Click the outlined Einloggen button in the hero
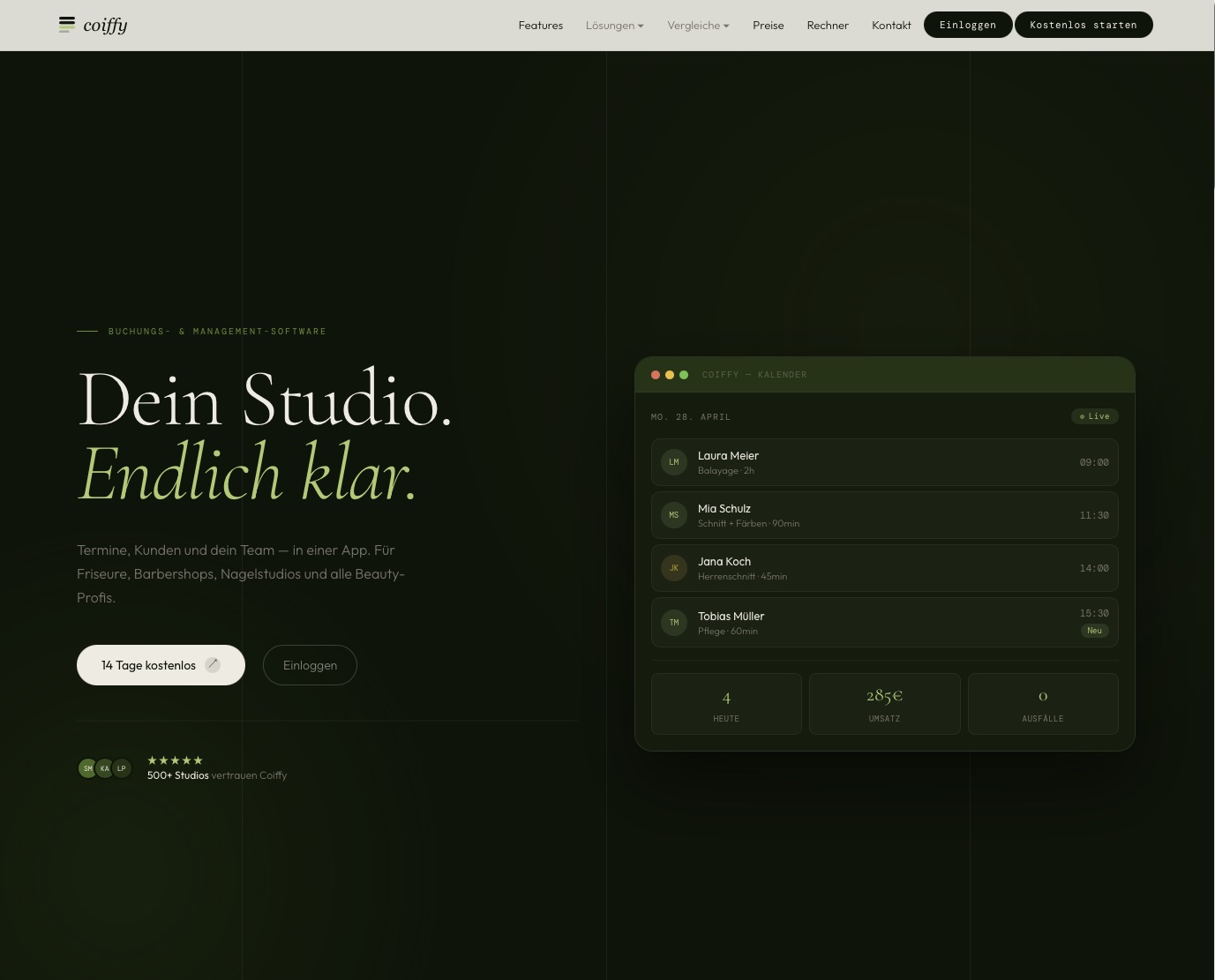The height and width of the screenshot is (980, 1215). click(x=310, y=665)
